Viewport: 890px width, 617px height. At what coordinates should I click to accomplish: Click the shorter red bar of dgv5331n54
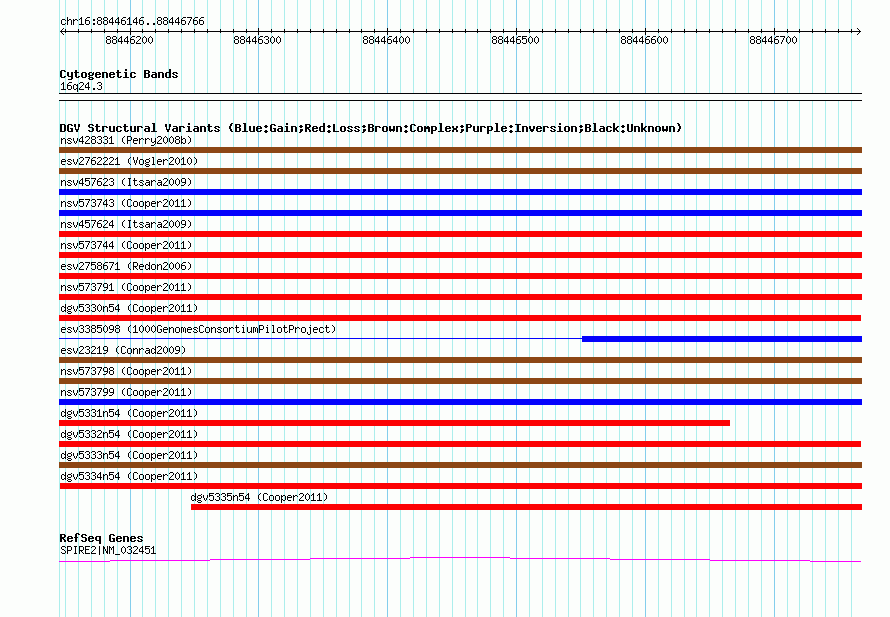tap(394, 423)
